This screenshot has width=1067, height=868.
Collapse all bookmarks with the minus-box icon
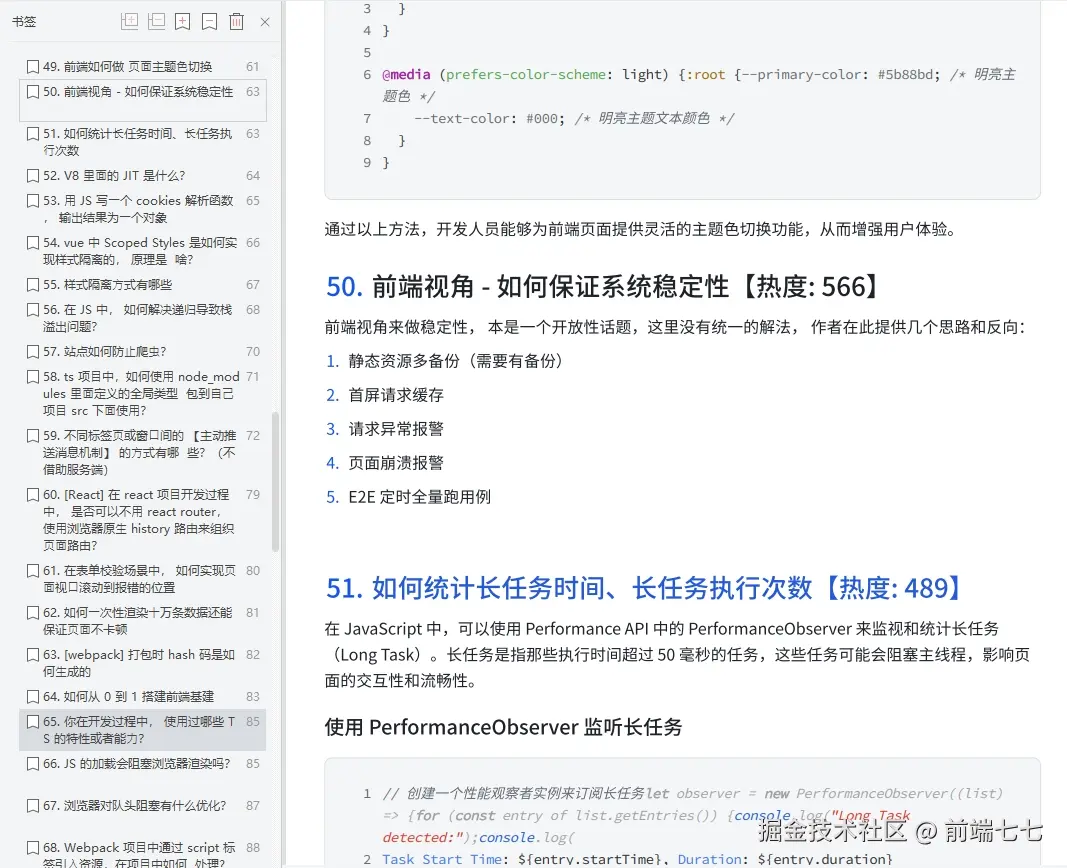155,21
